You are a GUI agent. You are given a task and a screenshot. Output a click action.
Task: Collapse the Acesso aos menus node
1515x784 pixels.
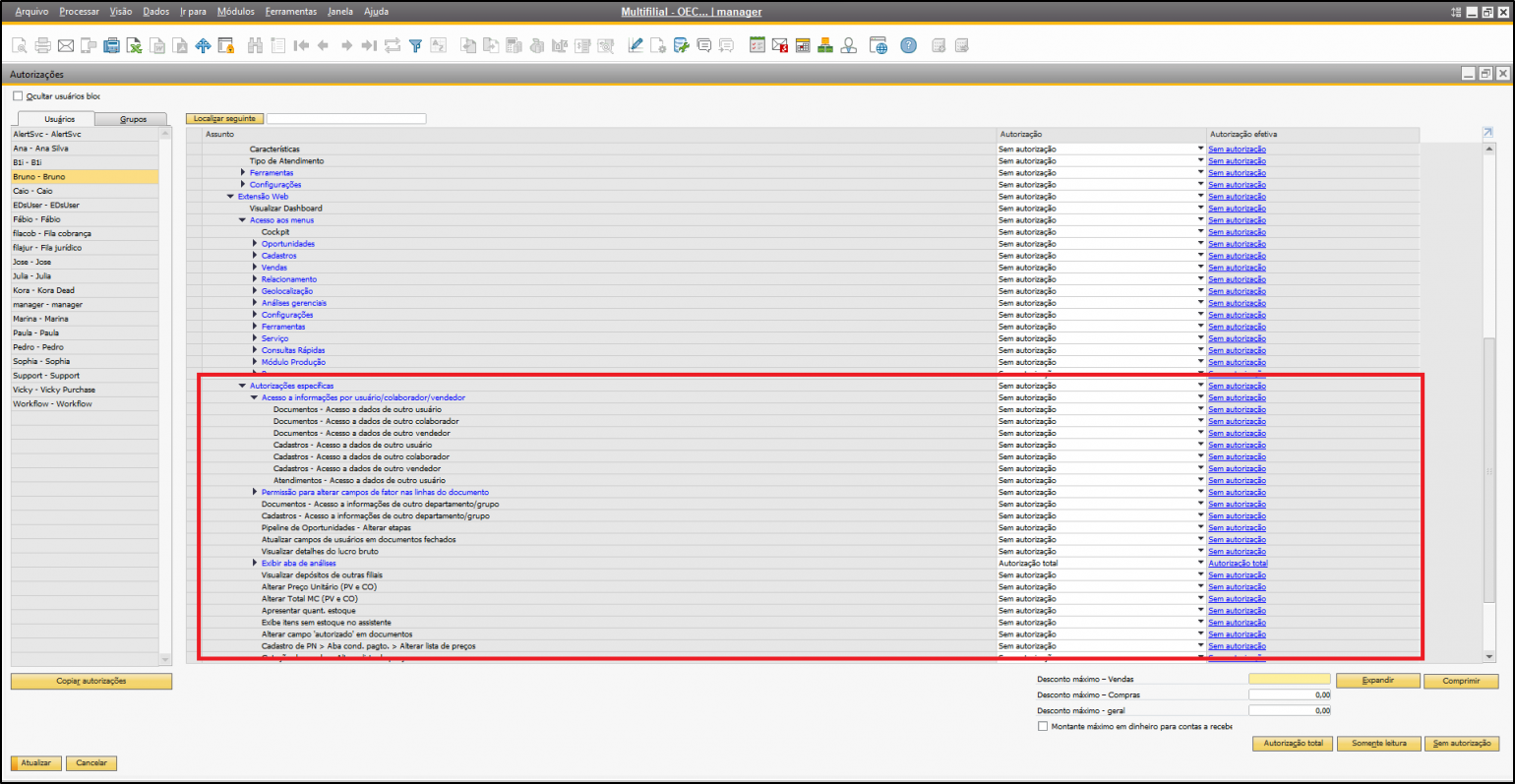point(243,220)
